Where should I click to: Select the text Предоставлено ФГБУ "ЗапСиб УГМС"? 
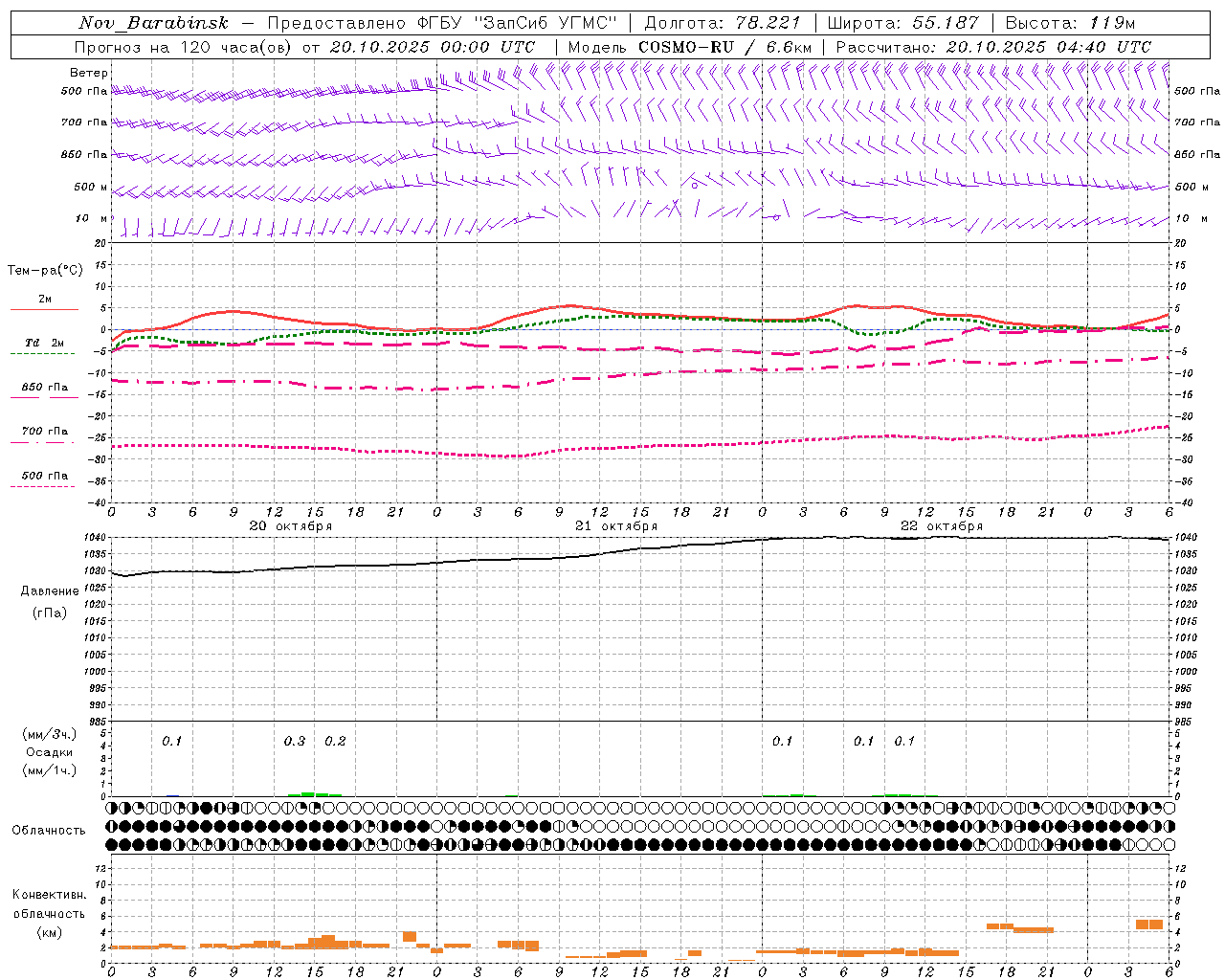[x=442, y=23]
